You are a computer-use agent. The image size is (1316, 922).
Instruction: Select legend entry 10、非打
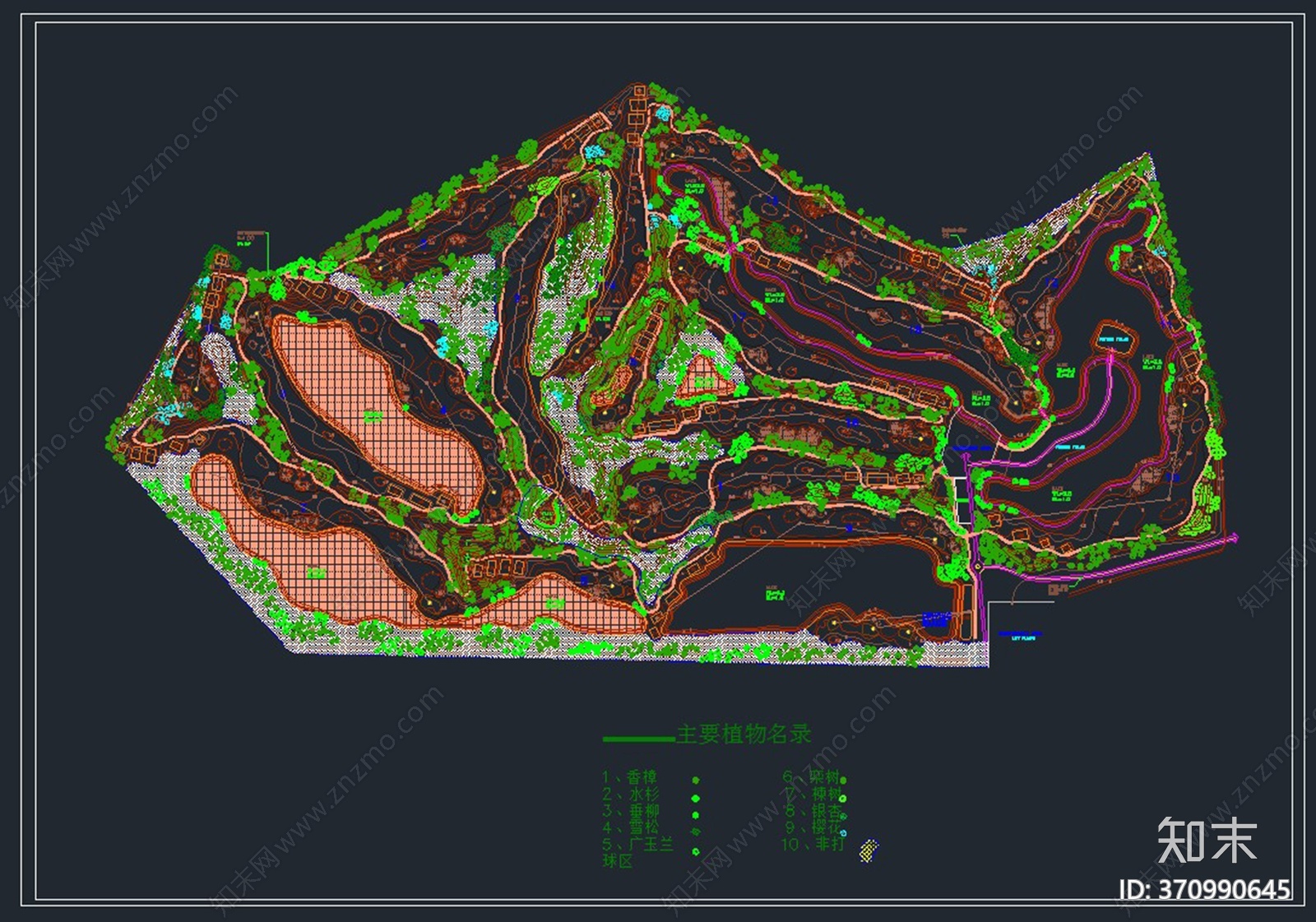click(813, 845)
